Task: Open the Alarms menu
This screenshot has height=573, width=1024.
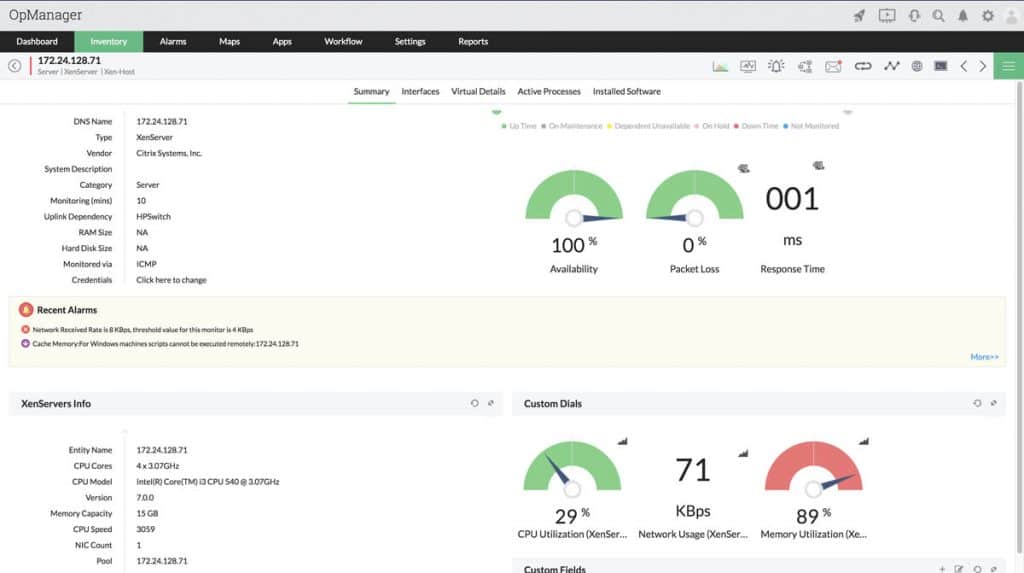Action: coord(172,41)
